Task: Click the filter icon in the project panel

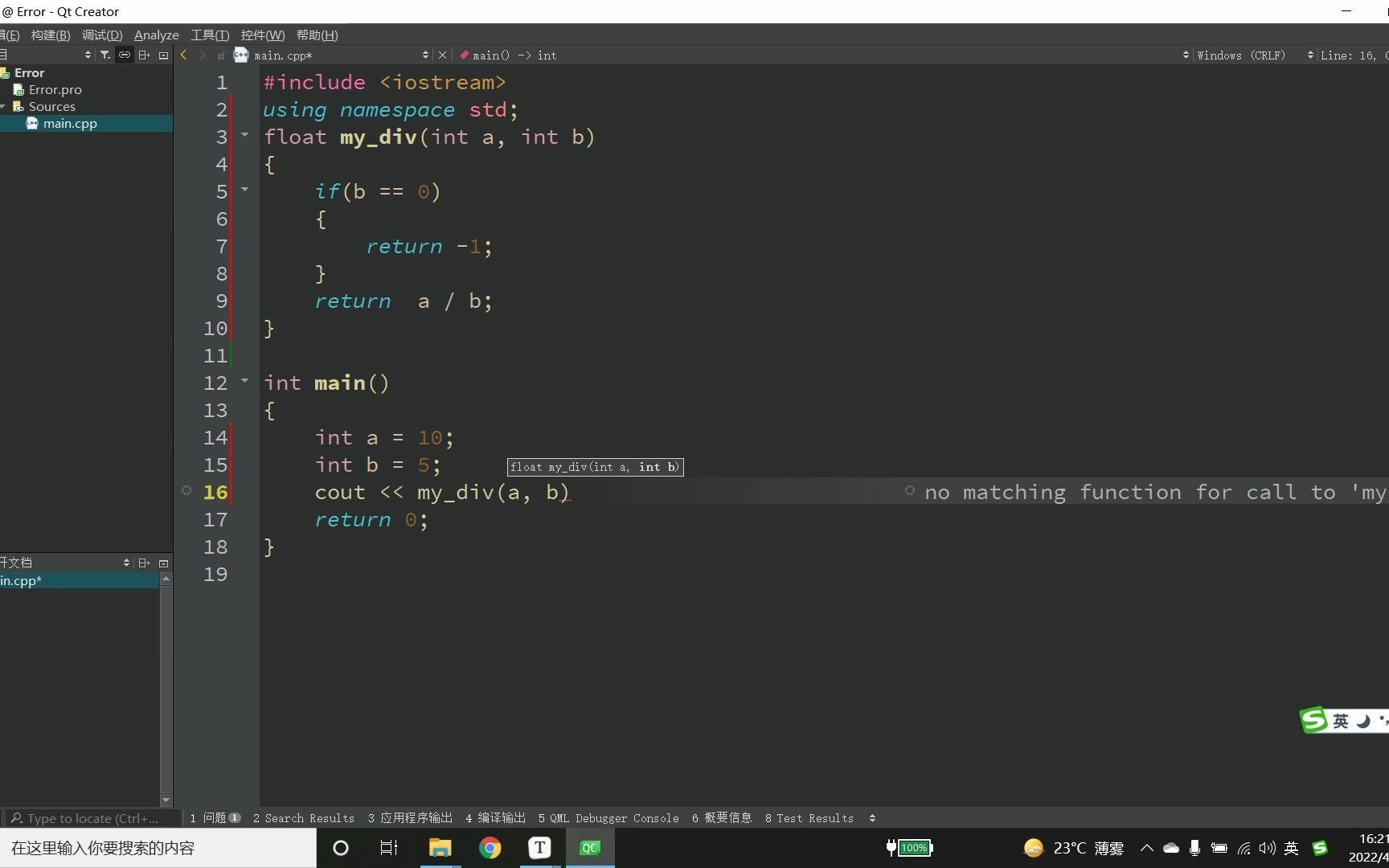Action: pyautogui.click(x=104, y=55)
